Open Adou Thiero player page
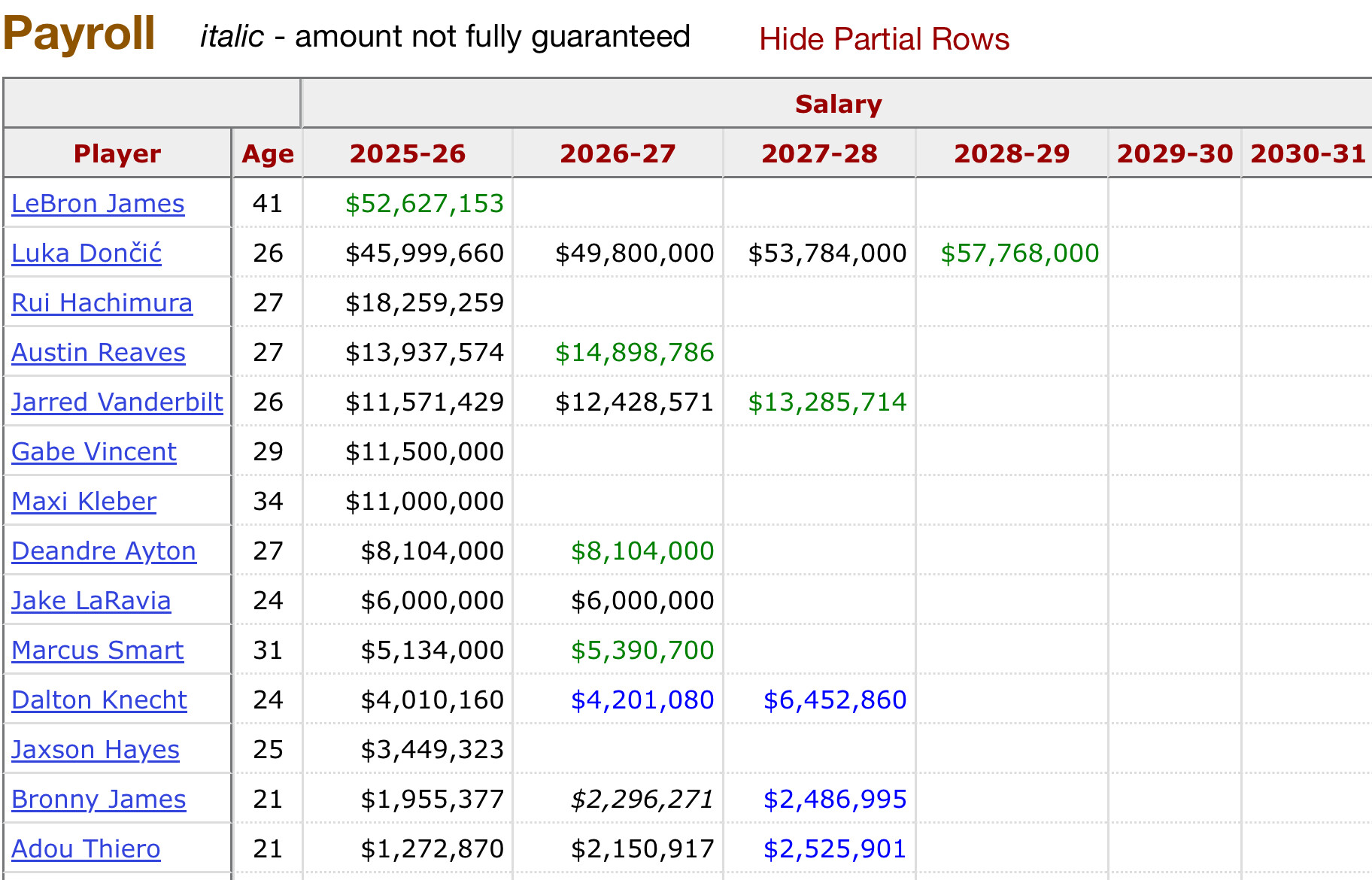 point(86,849)
